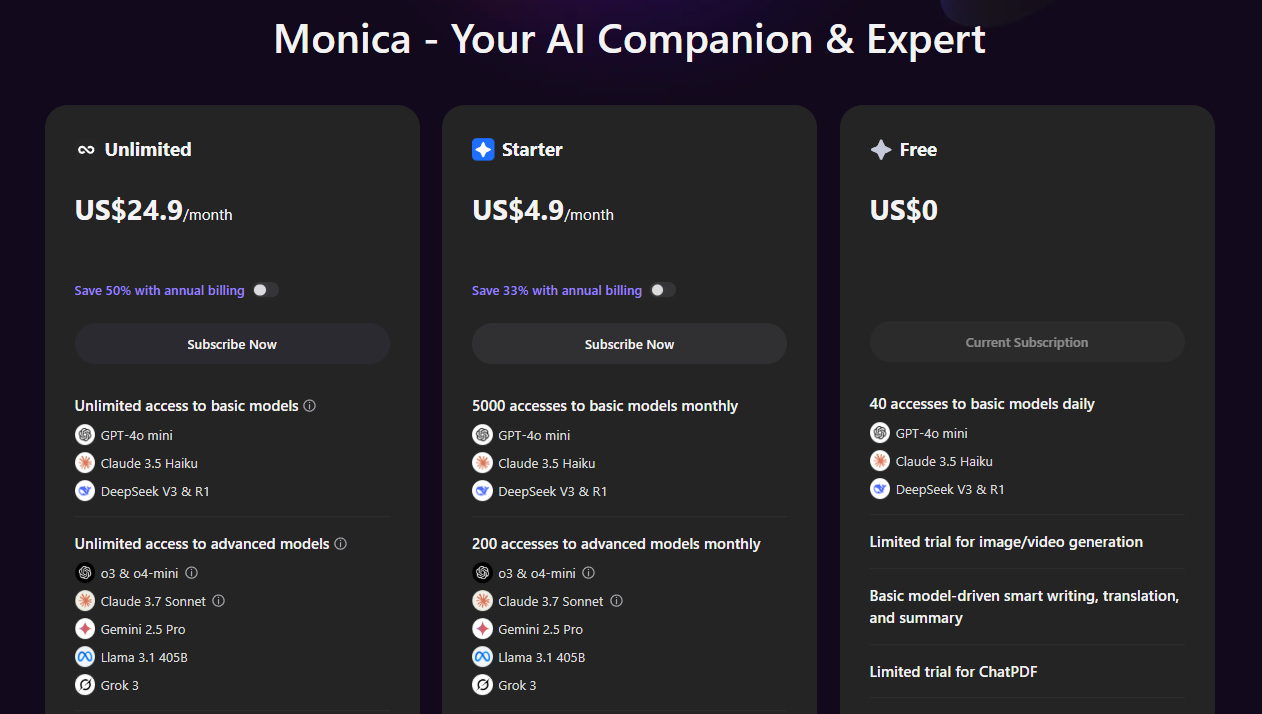This screenshot has height=714, width=1262.
Task: Click the o3 & o4-mini icon in the Unlimited plan
Action: (85, 573)
